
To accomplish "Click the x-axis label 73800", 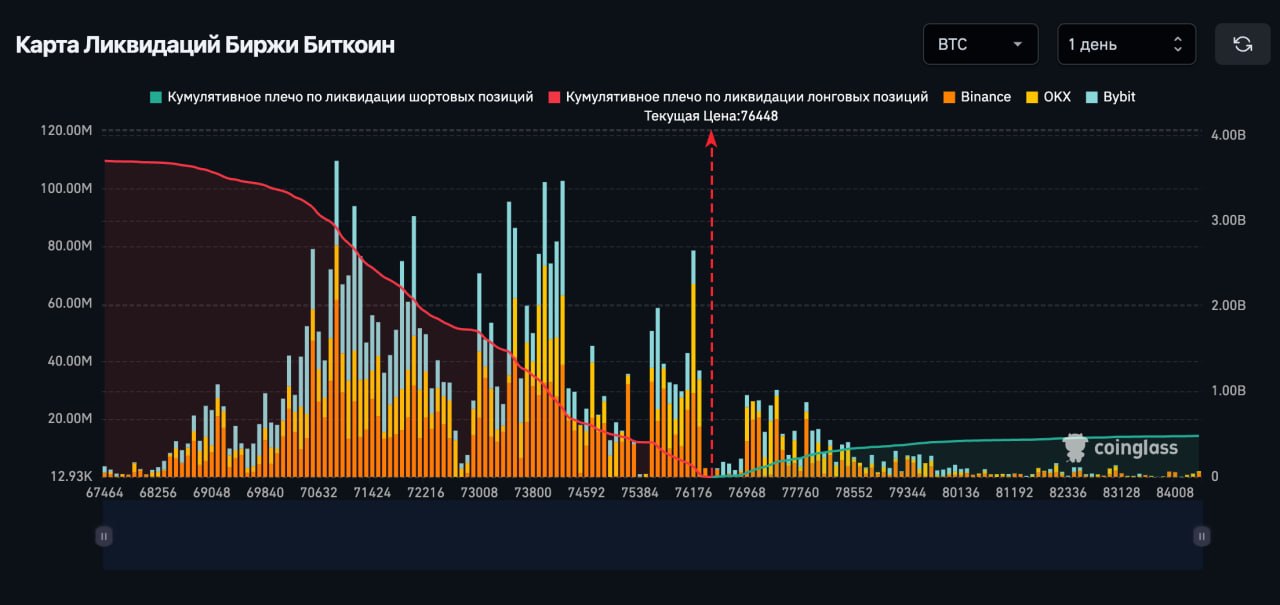I will [532, 492].
